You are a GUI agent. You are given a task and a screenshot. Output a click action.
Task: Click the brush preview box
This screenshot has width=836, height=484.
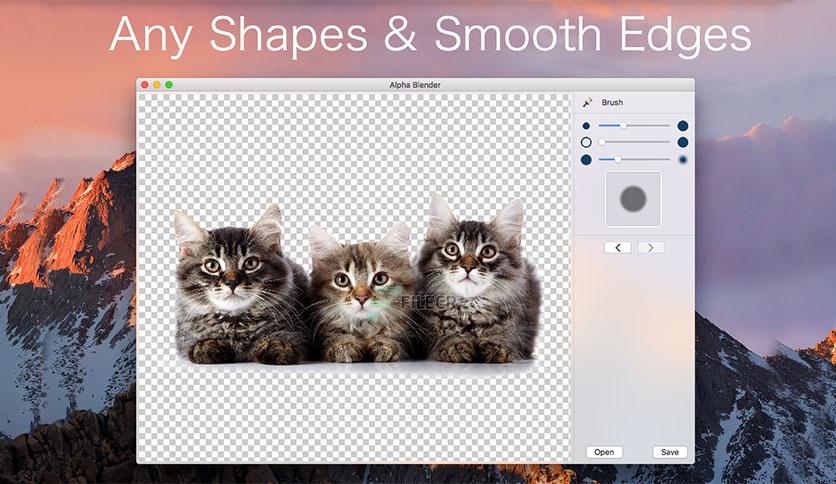(633, 199)
